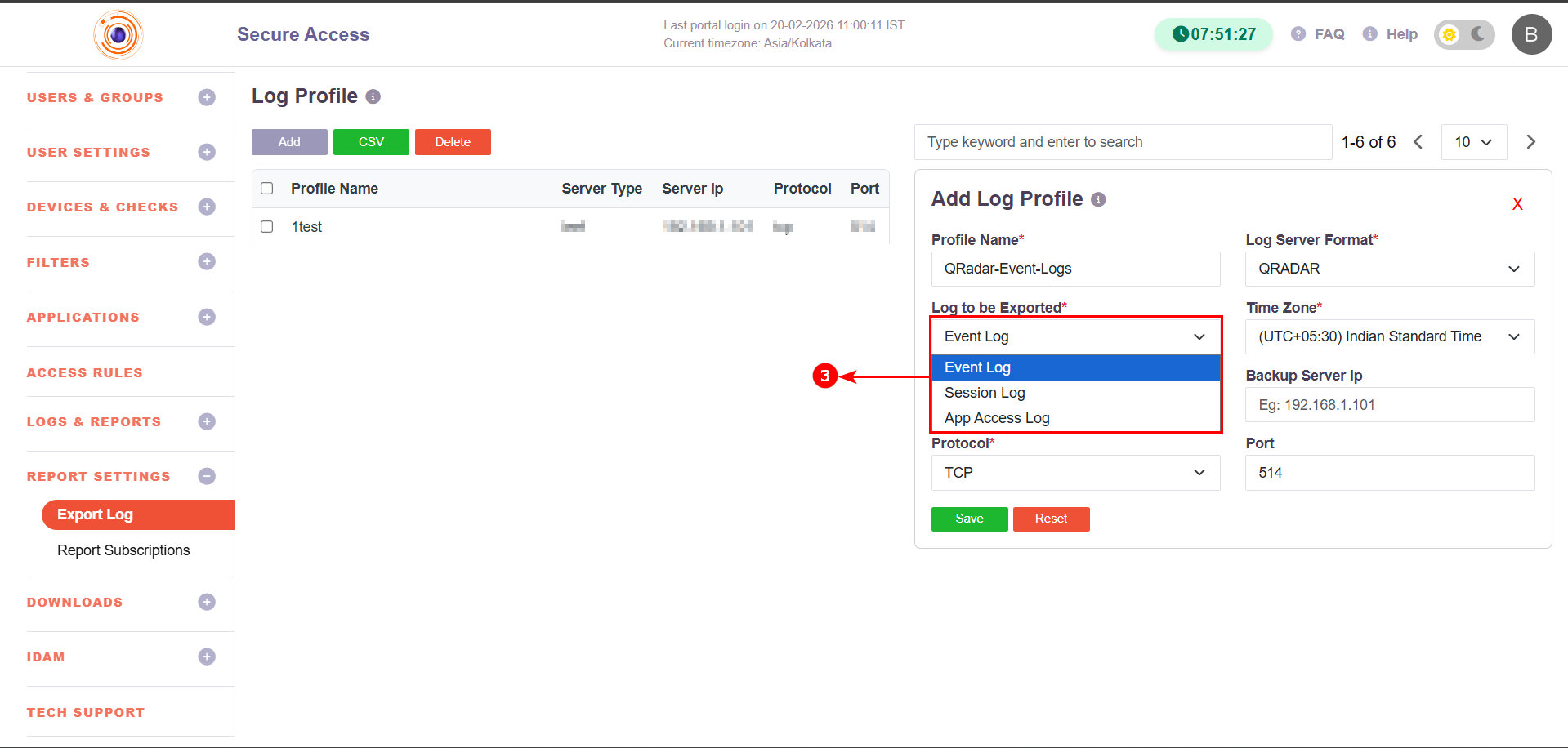Go to the previous page arrow

1418,142
